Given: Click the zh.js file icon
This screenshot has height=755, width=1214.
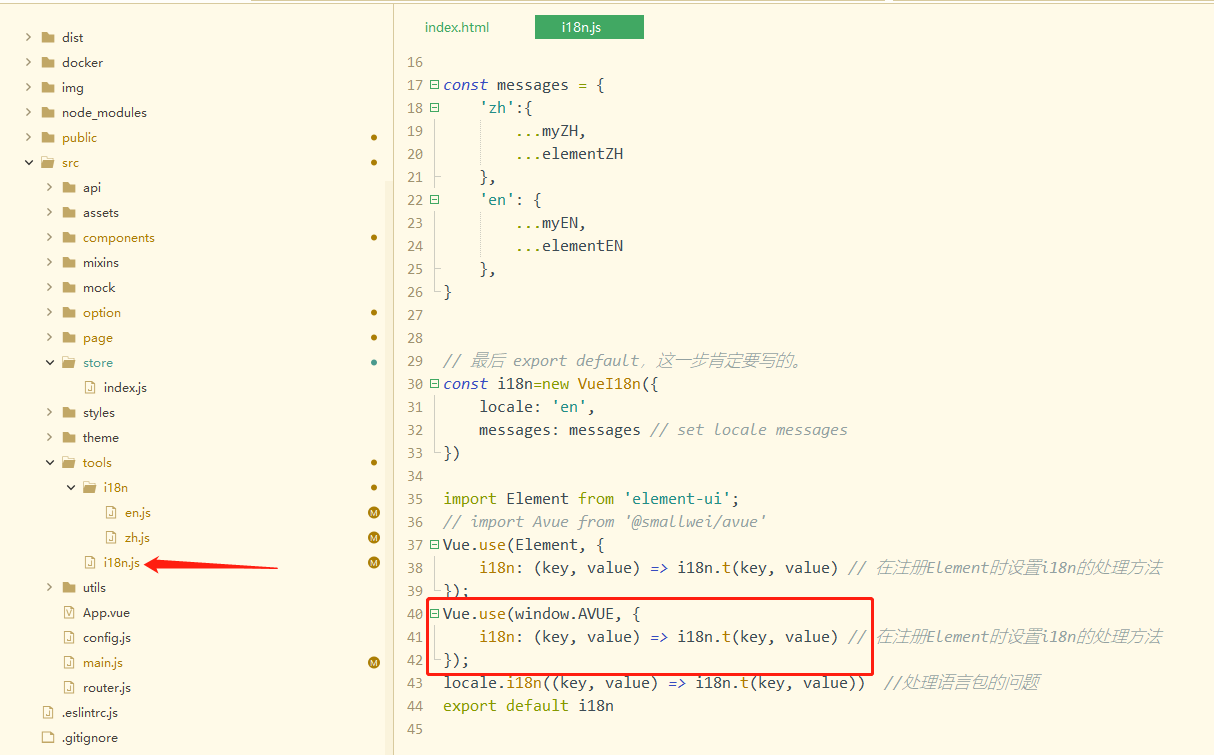Looking at the screenshot, I should coord(111,537).
